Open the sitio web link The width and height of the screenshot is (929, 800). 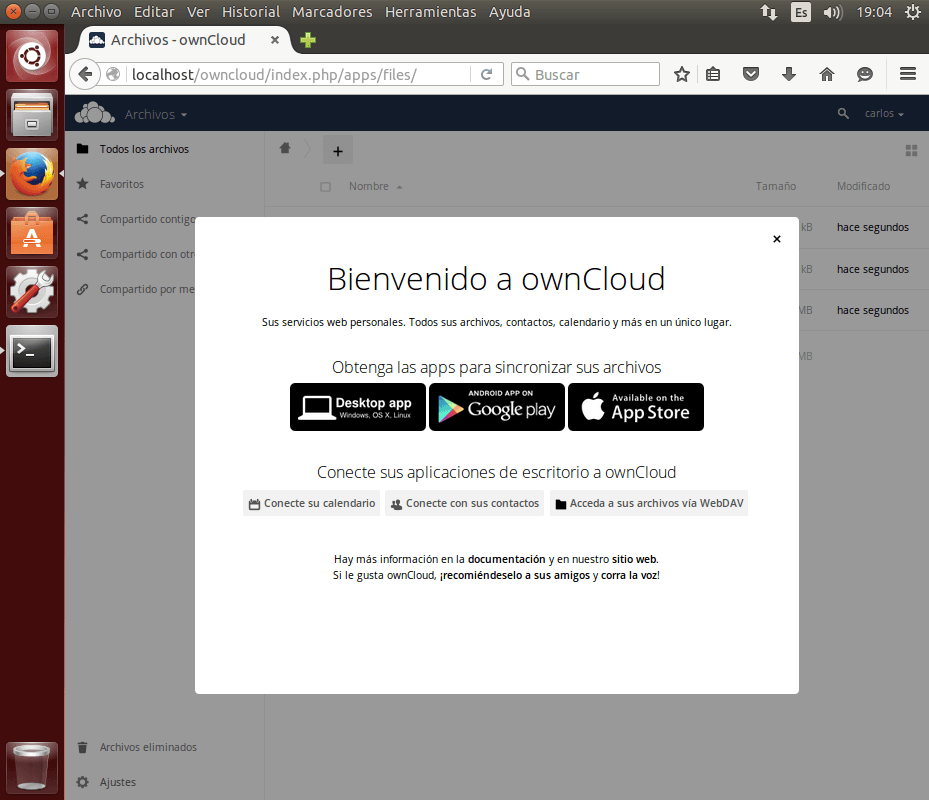coord(634,559)
